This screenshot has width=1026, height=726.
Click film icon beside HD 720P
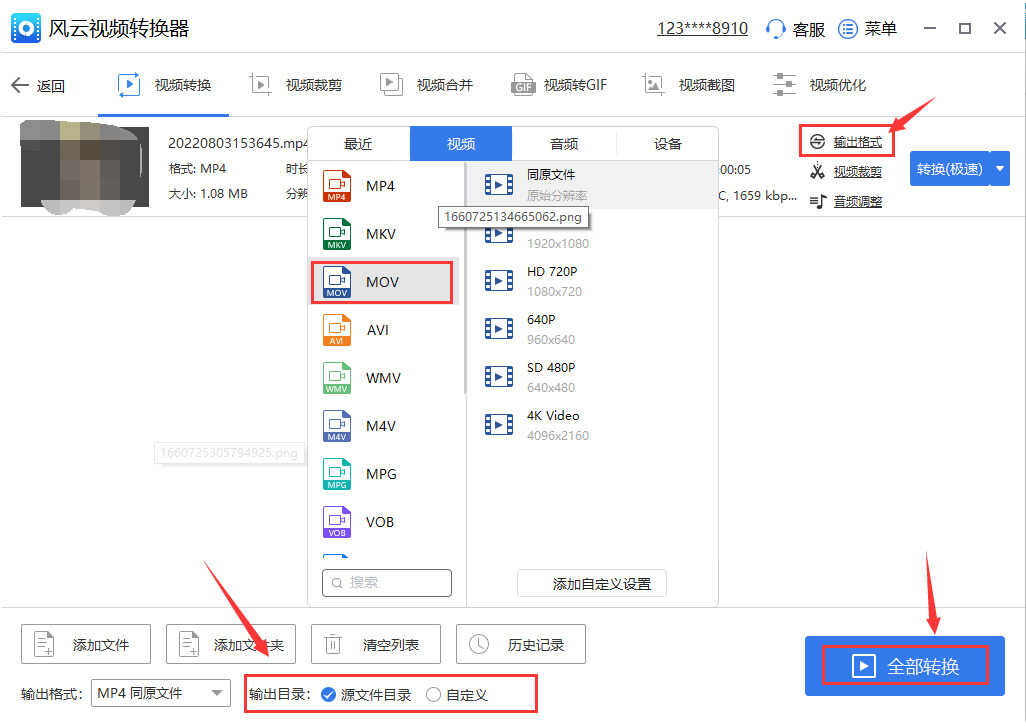point(499,281)
